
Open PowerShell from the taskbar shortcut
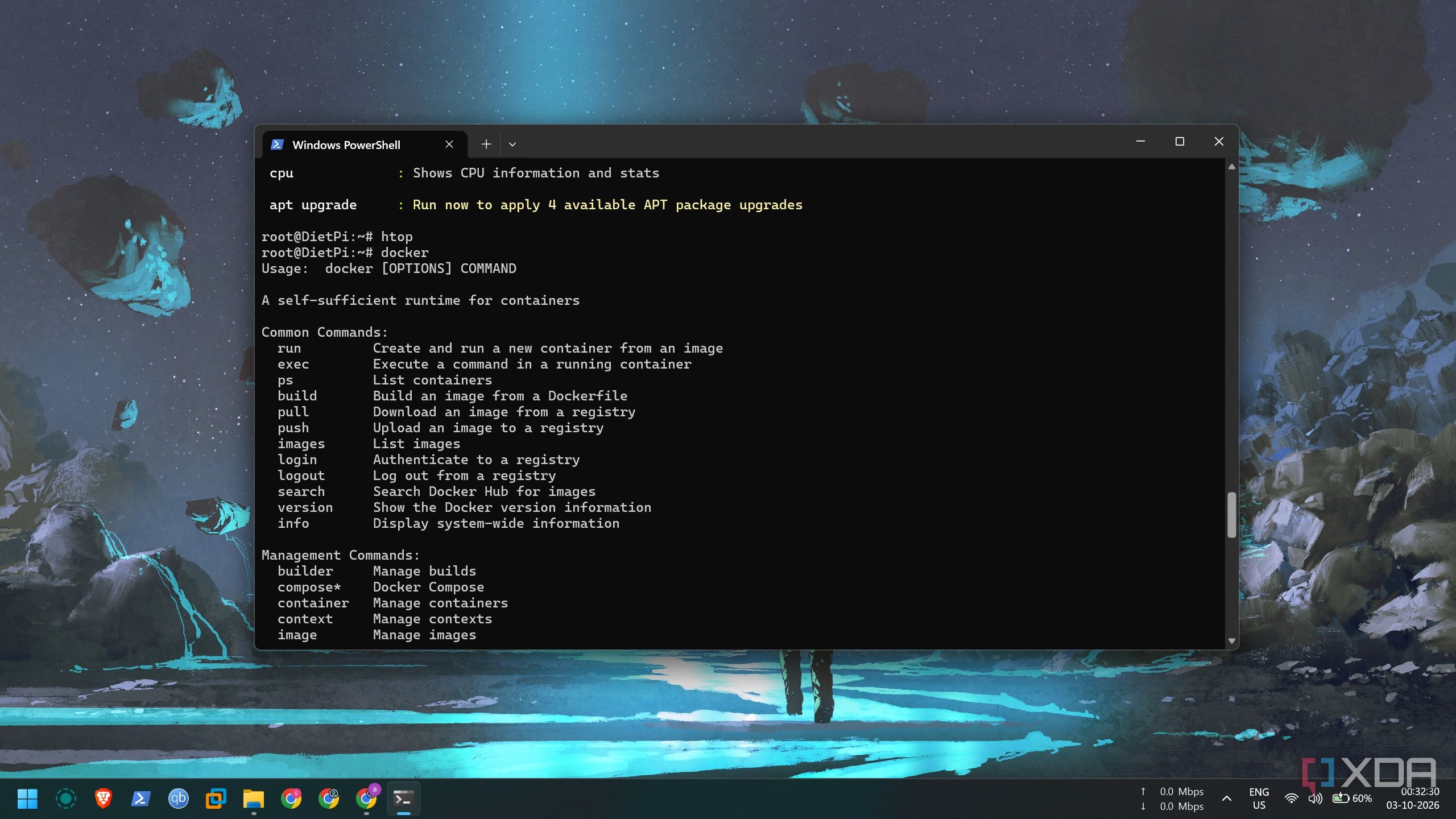coord(140,799)
